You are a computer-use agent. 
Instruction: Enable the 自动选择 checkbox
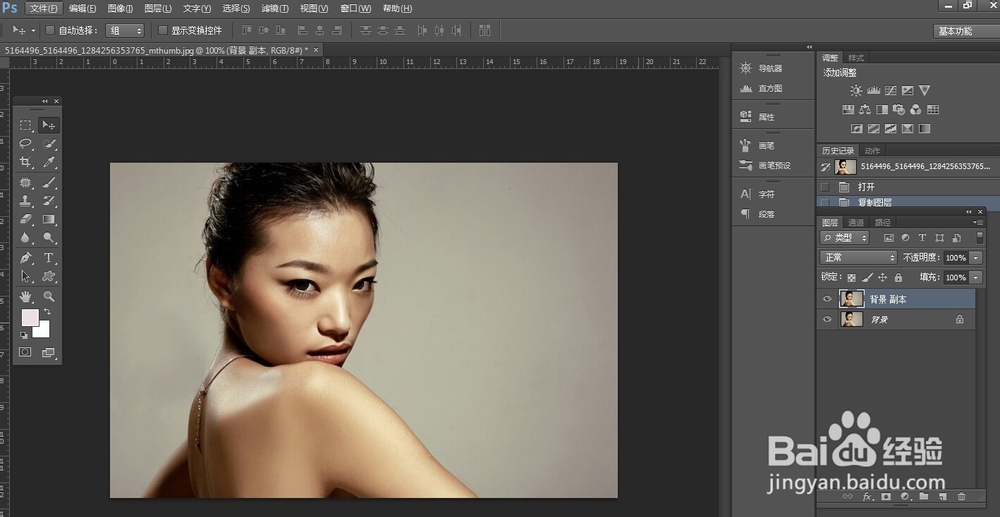click(50, 30)
